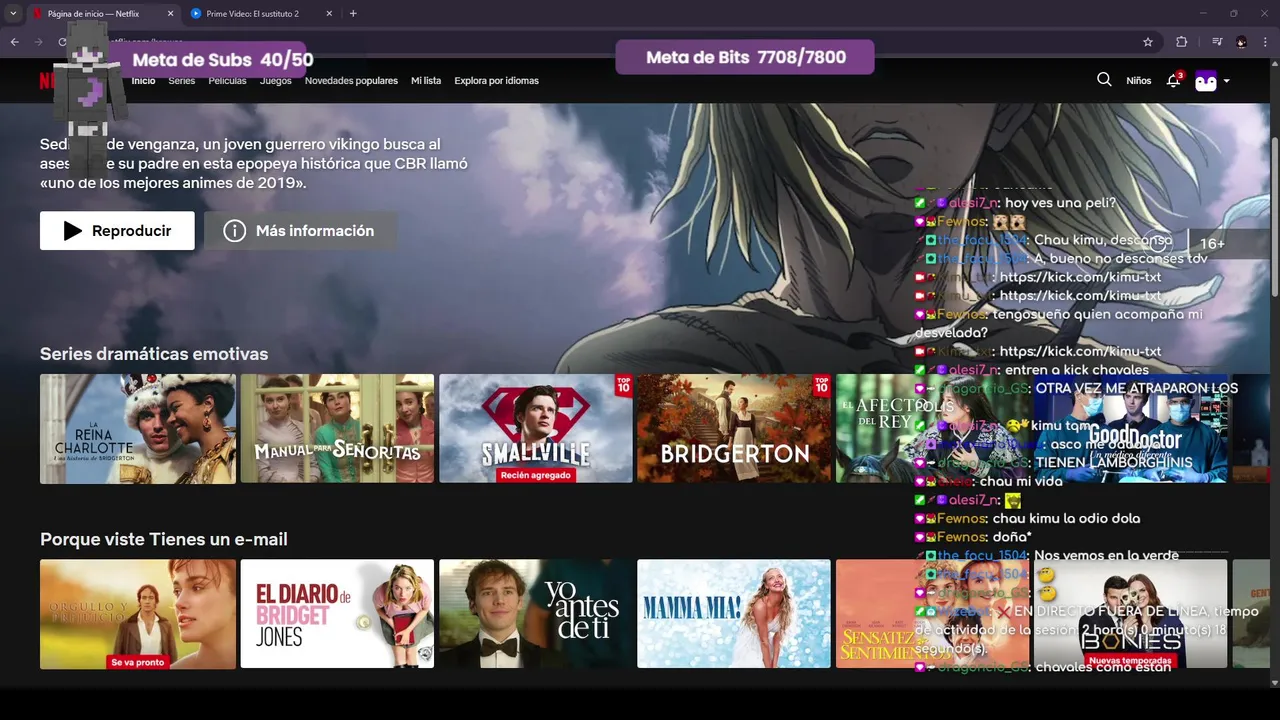Image resolution: width=1280 pixels, height=720 pixels.
Task: Open the Netflix search icon
Action: pyautogui.click(x=1104, y=80)
